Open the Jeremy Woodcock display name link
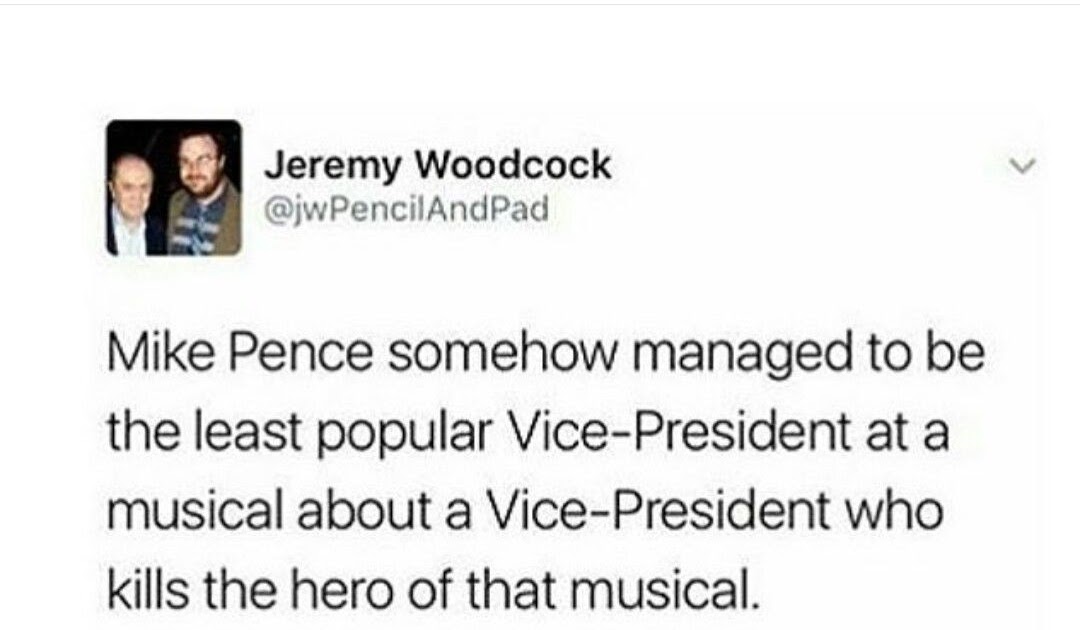This screenshot has width=1080, height=630. (438, 165)
